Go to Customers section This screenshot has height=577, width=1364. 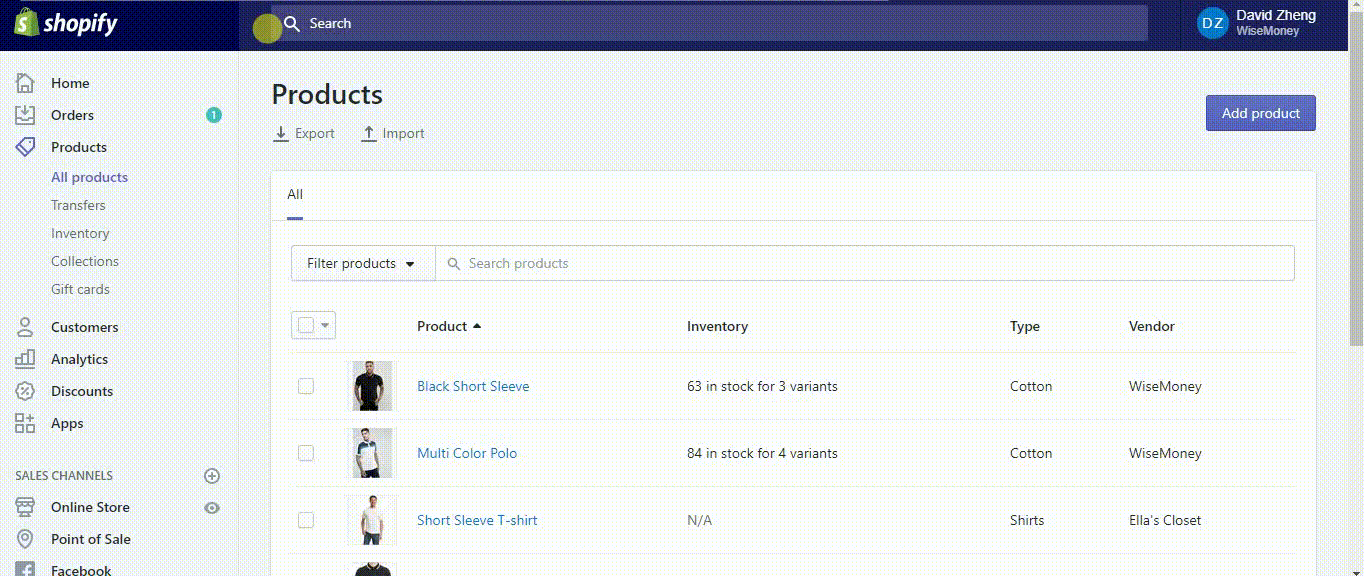(84, 327)
